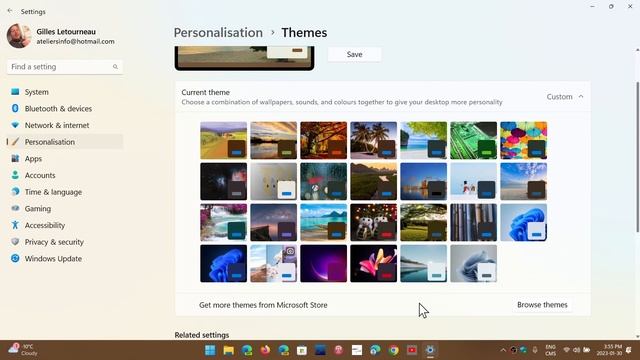Apply the blue tree trunks theme
The height and width of the screenshot is (360, 640).
473,222
